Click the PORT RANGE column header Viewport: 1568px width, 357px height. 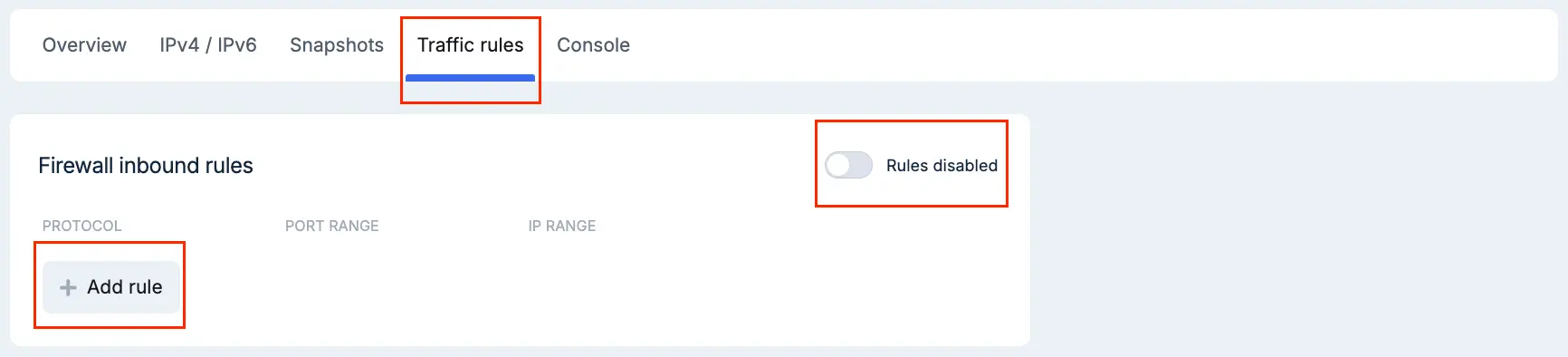[x=332, y=226]
